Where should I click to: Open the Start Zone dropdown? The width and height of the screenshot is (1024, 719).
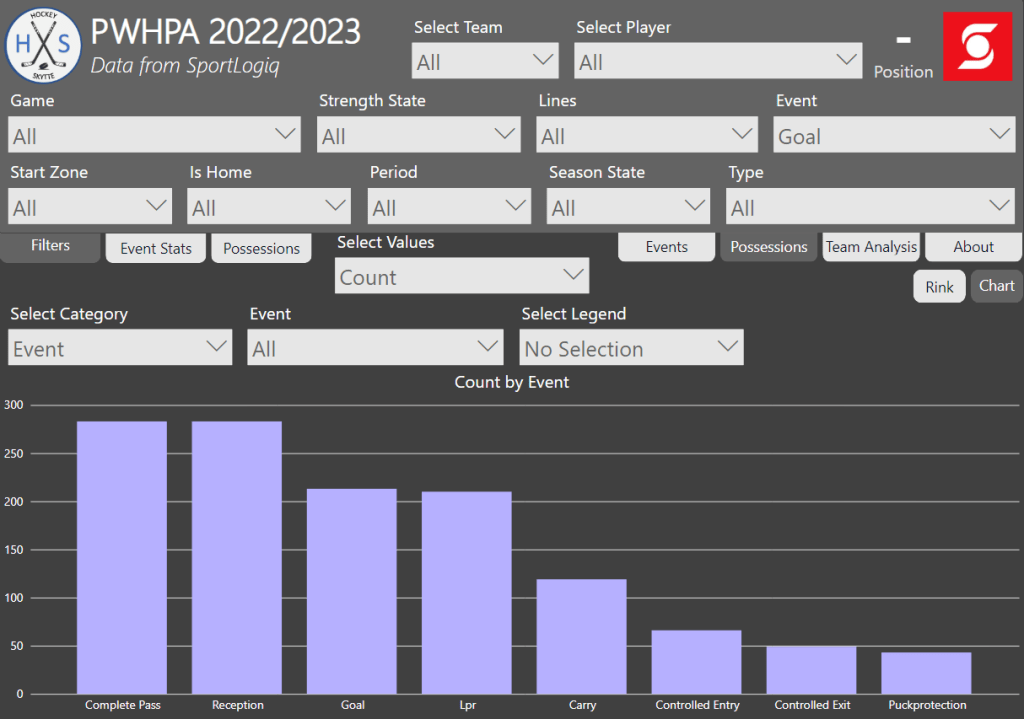(90, 207)
